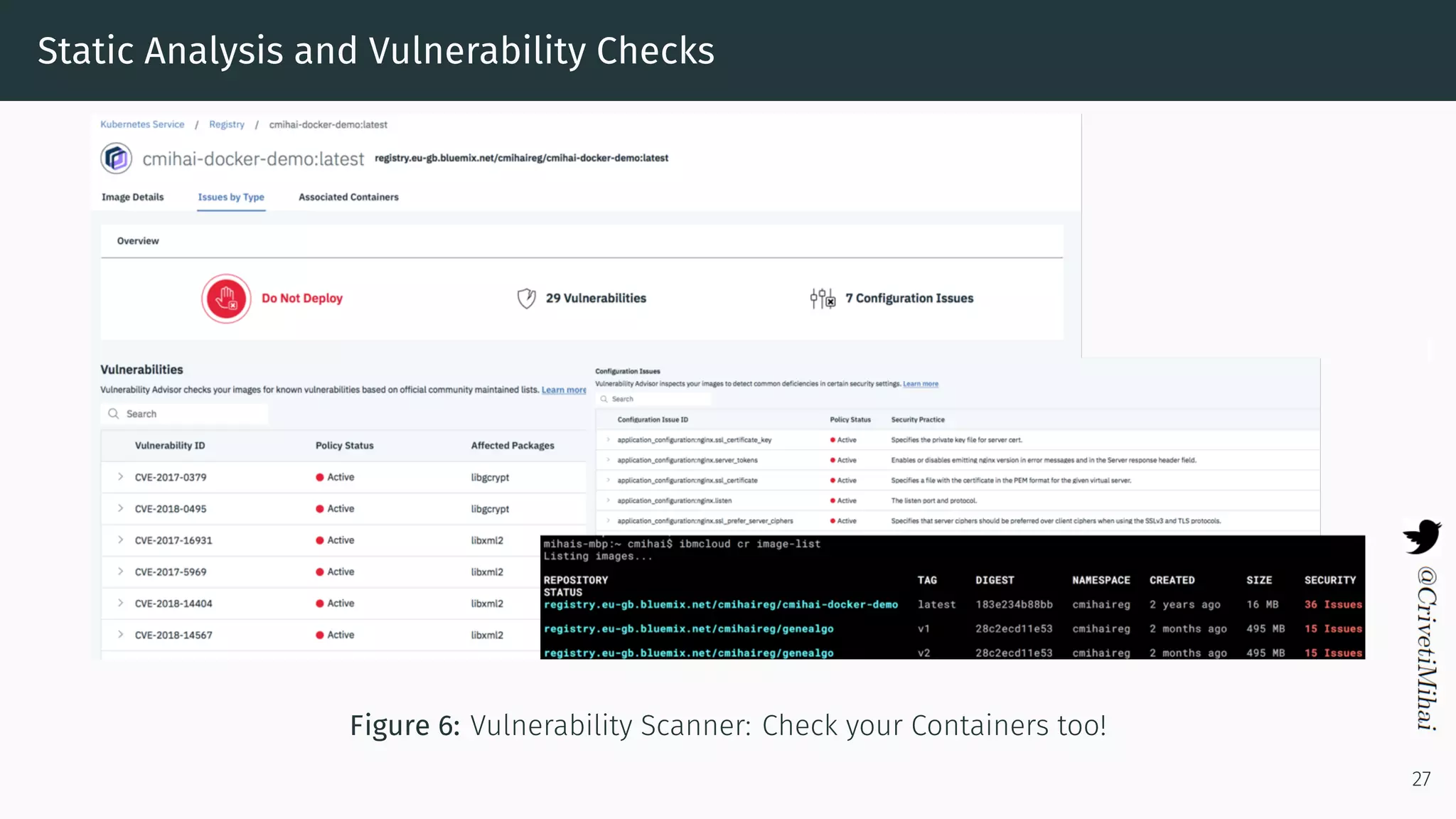Screen dimensions: 1456x819
Task: Click the magnifier icon in the Vulnerabilities search
Action: tap(114, 414)
